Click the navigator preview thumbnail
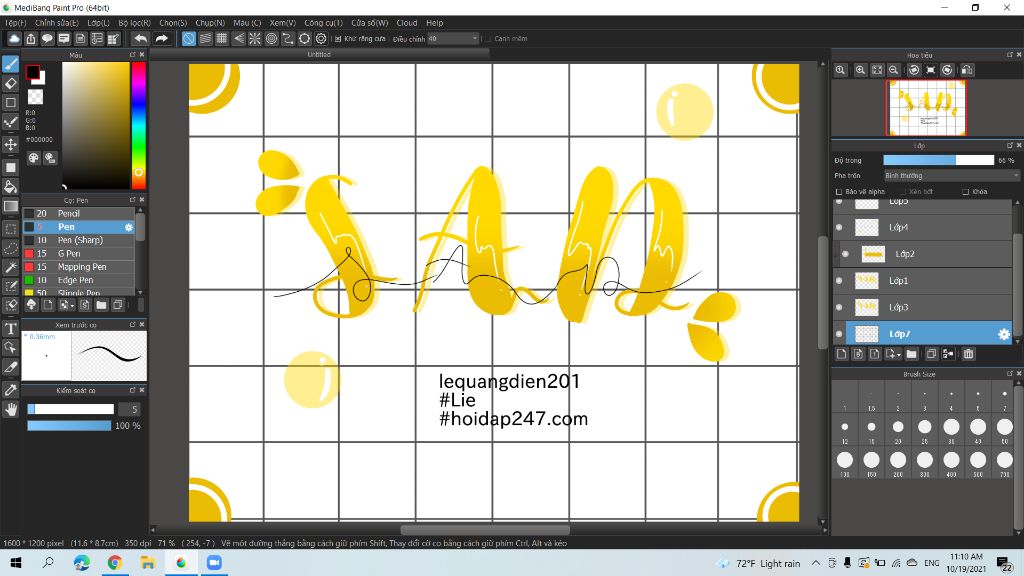This screenshot has height=576, width=1024. click(x=926, y=108)
